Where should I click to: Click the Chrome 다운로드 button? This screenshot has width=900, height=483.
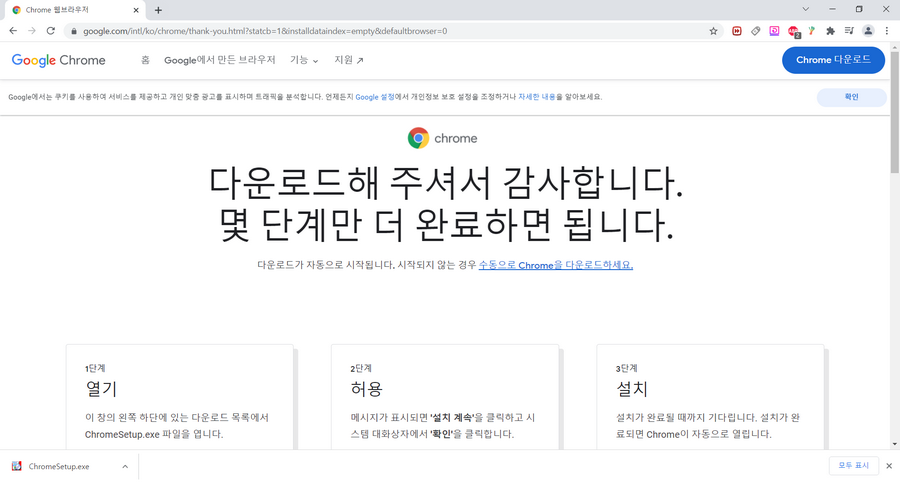[833, 60]
